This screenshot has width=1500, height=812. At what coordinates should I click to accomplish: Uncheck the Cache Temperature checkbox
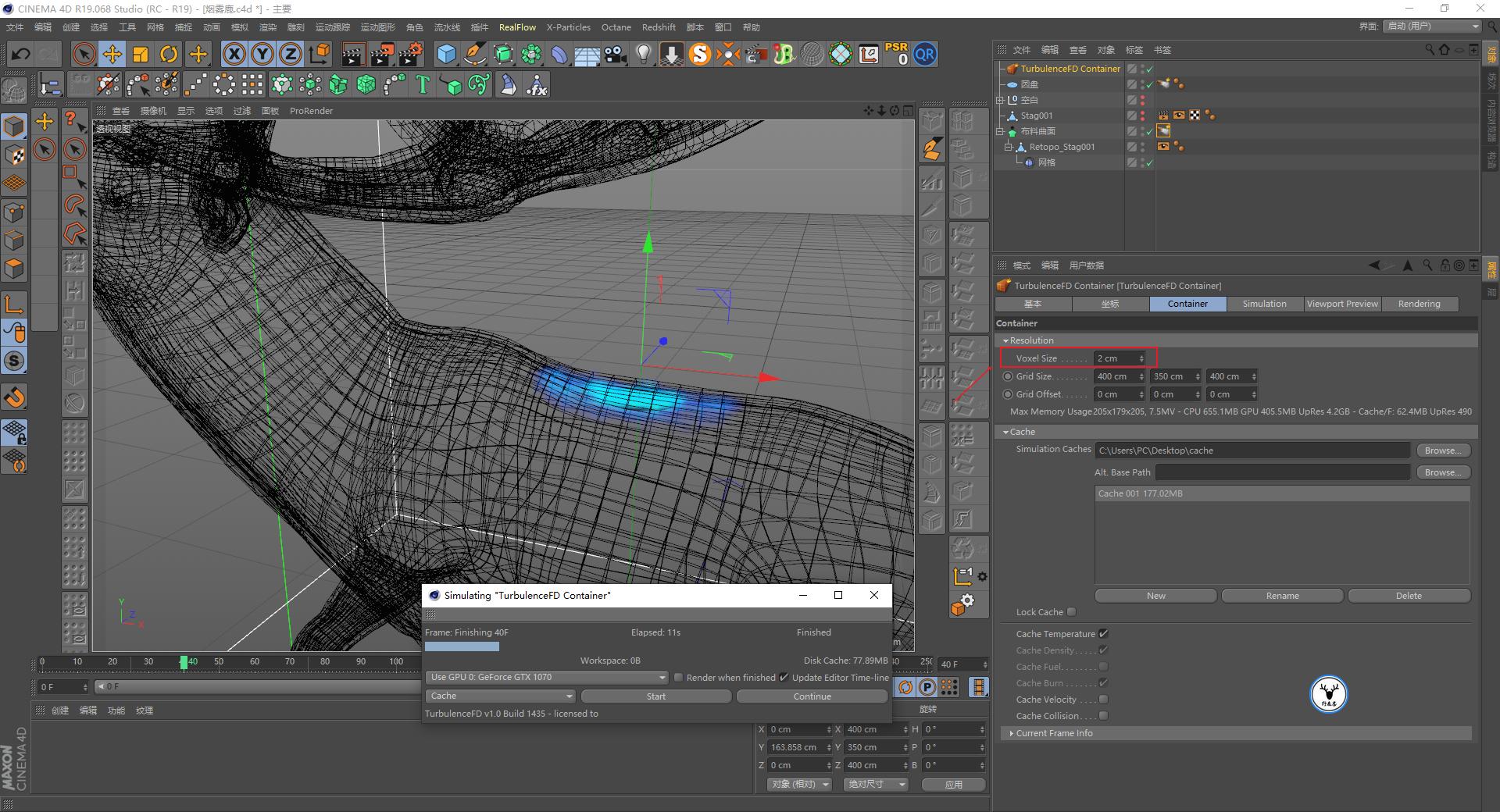(x=1102, y=633)
